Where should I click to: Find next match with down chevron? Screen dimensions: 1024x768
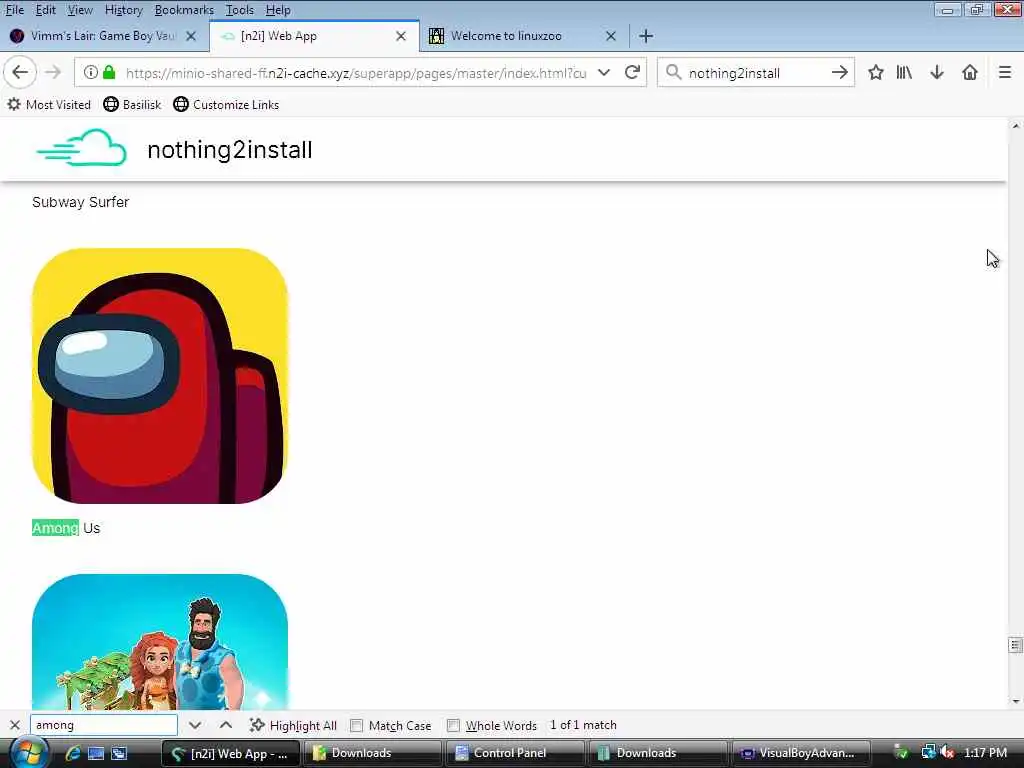coord(195,725)
